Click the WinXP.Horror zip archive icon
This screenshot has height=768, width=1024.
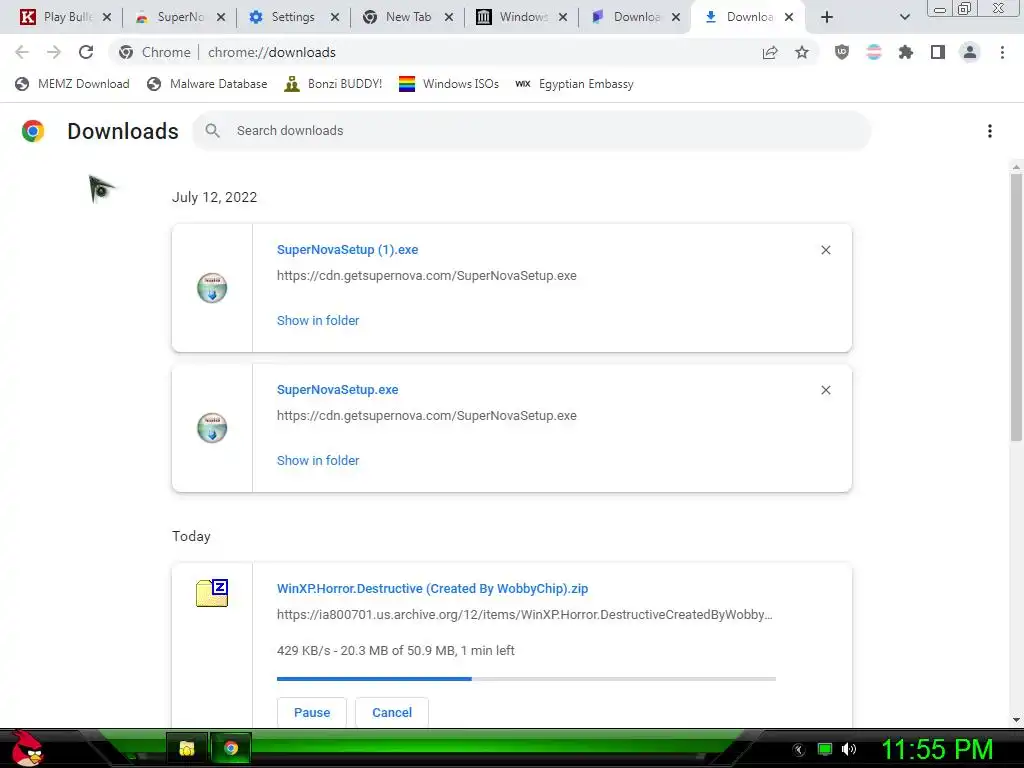212,593
